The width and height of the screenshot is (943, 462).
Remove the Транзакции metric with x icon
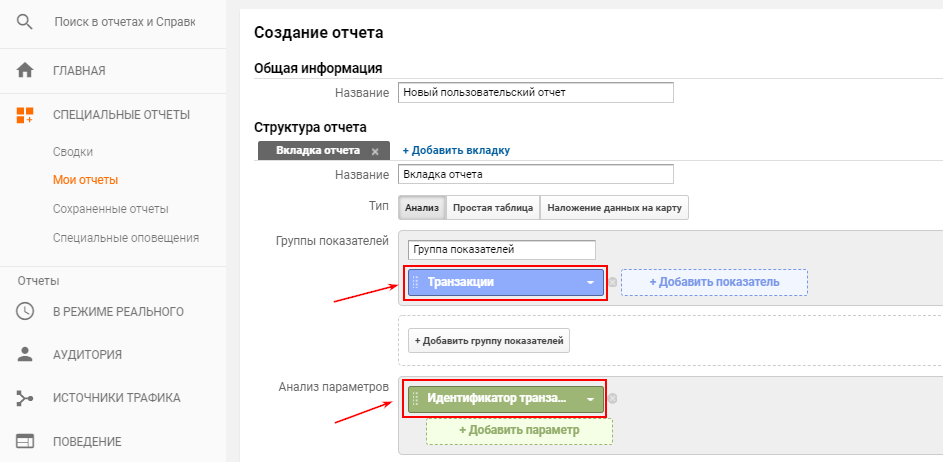612,282
